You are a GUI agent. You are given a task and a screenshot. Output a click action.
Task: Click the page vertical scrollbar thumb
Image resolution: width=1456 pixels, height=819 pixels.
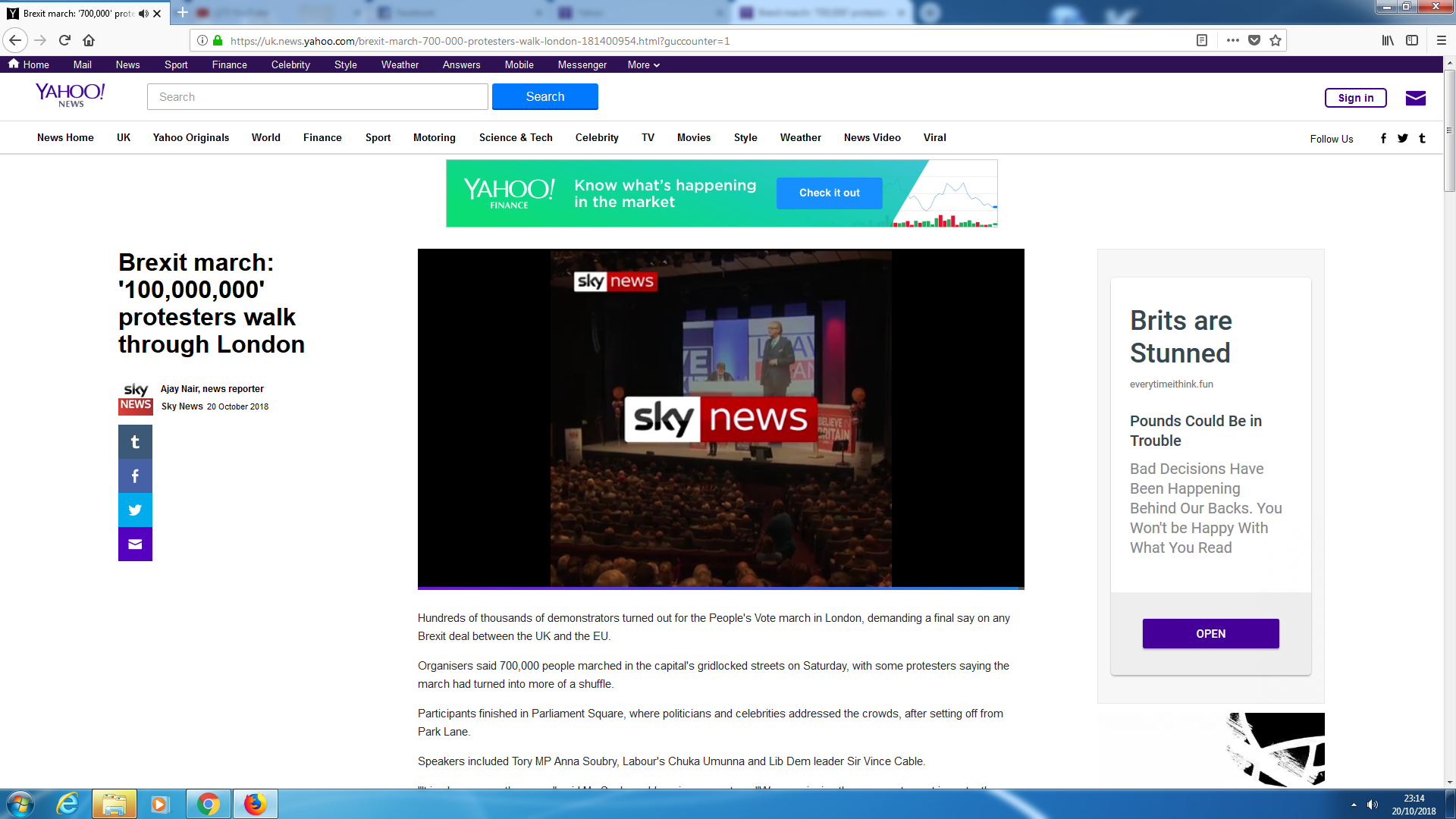(x=1449, y=130)
